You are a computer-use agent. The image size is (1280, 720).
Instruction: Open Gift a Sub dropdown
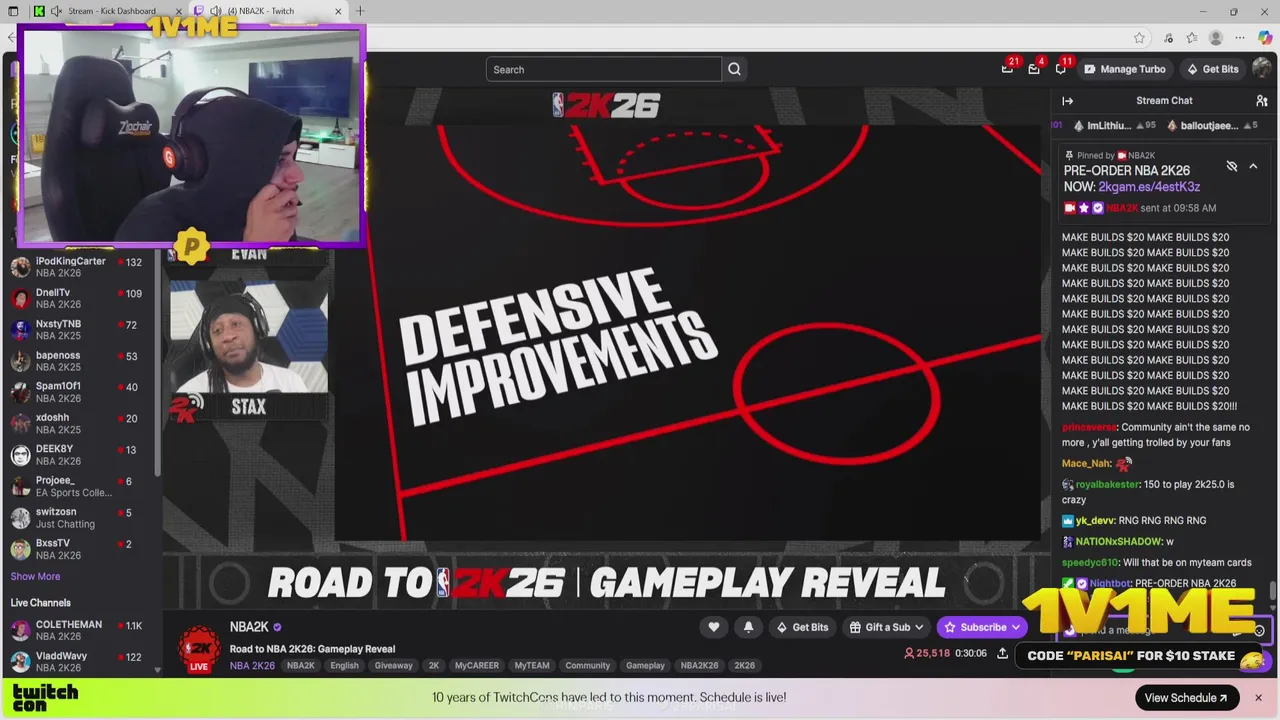[886, 627]
